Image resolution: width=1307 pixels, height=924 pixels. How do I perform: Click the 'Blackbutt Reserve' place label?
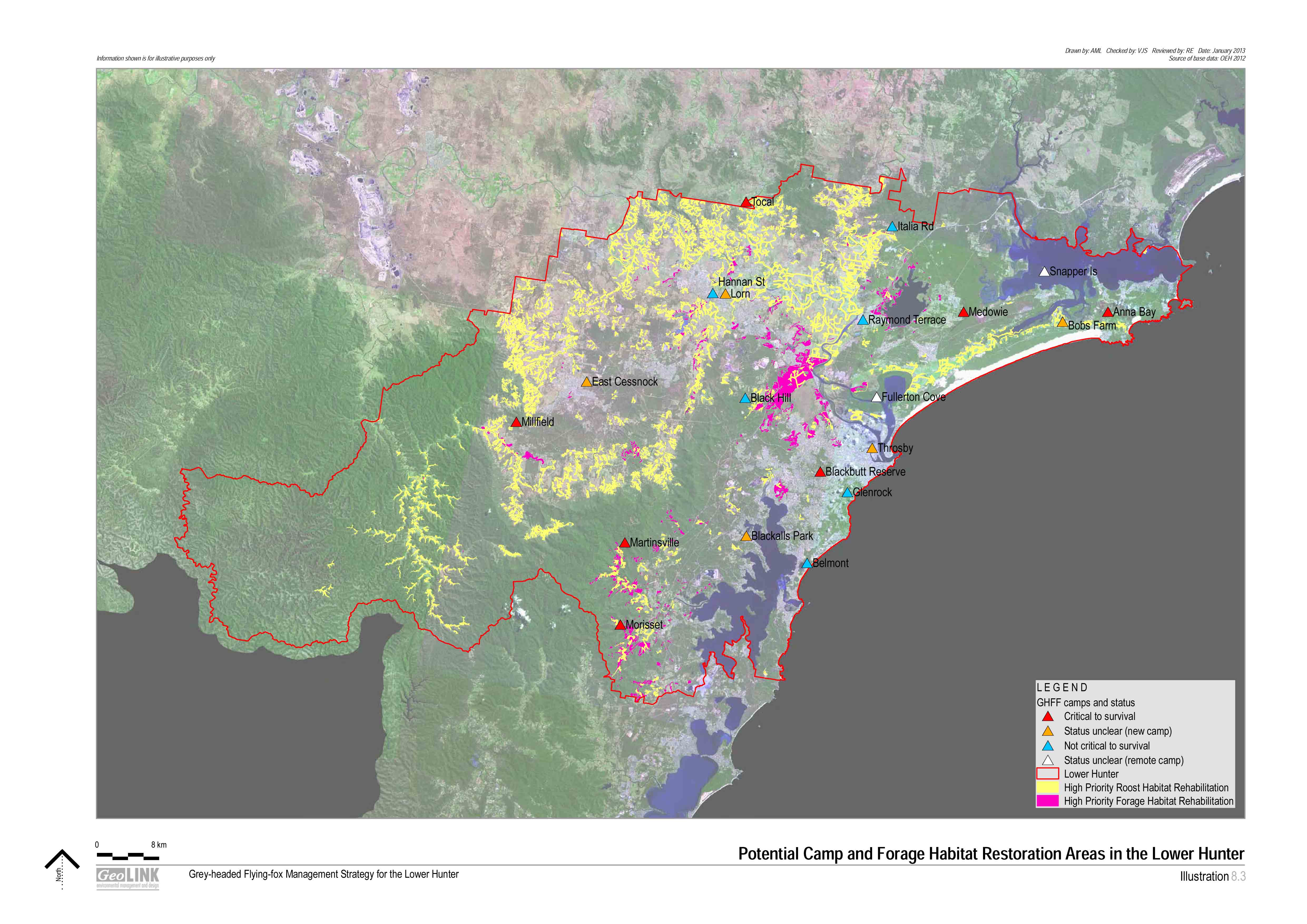click(865, 472)
